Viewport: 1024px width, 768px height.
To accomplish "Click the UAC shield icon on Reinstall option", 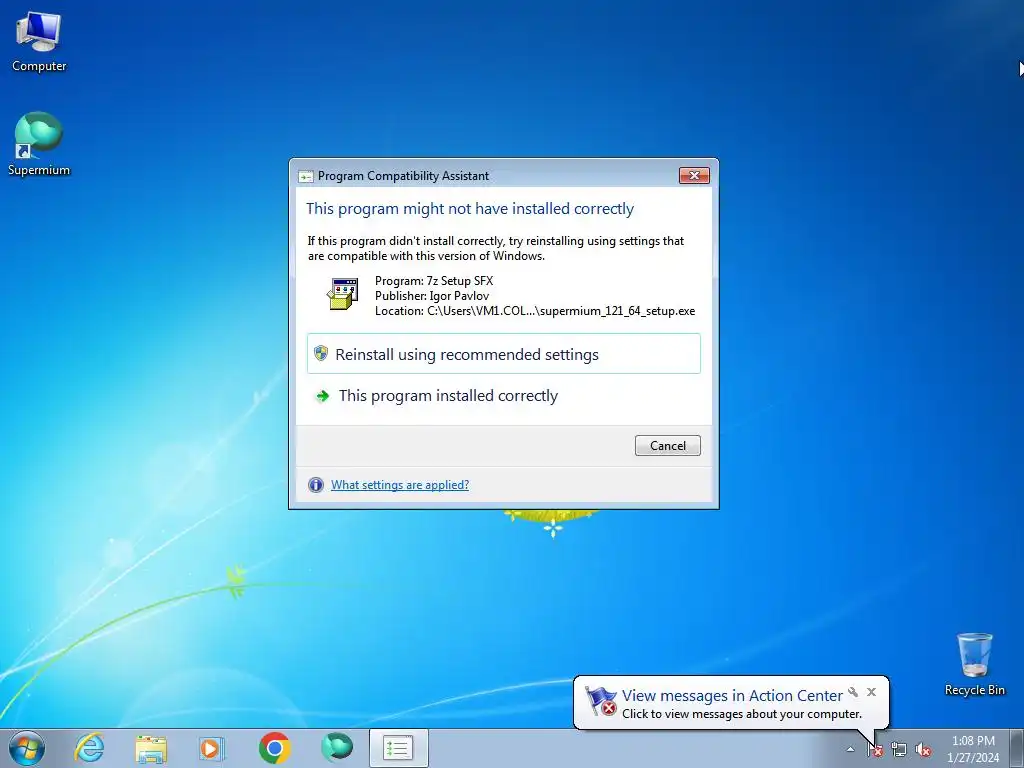I will [x=321, y=353].
